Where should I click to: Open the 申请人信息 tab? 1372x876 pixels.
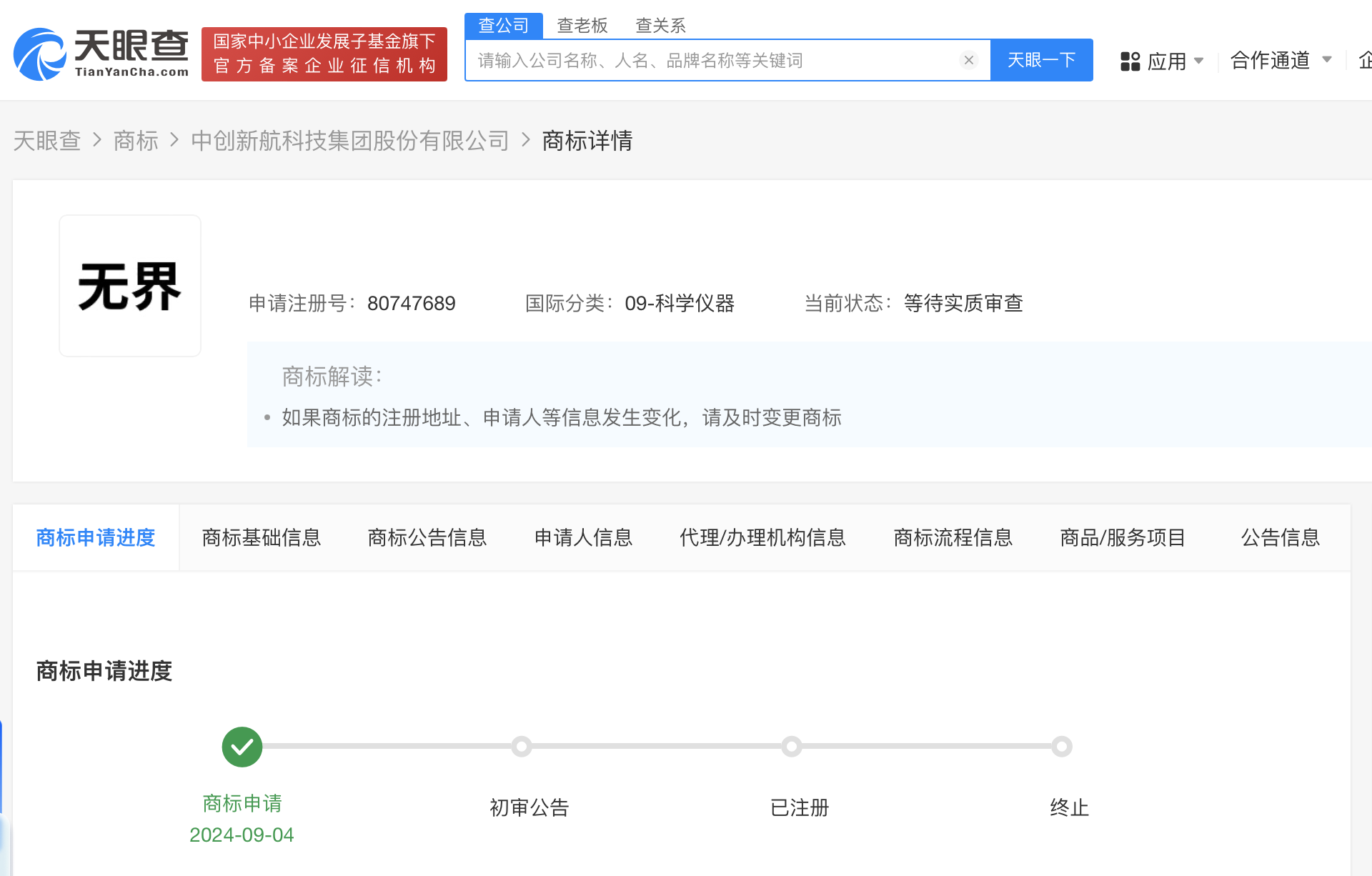583,537
